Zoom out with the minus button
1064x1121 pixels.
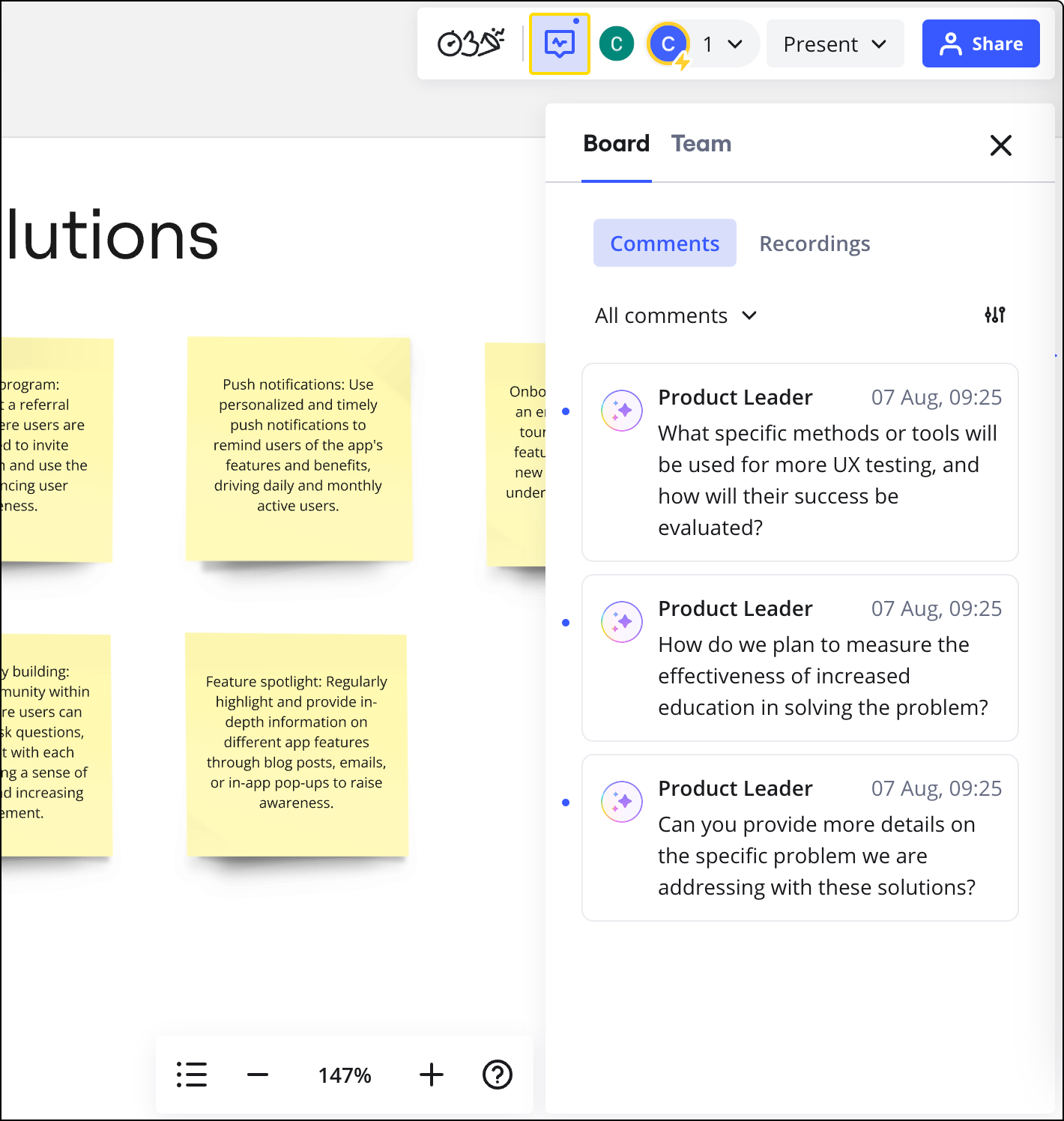click(x=258, y=1075)
